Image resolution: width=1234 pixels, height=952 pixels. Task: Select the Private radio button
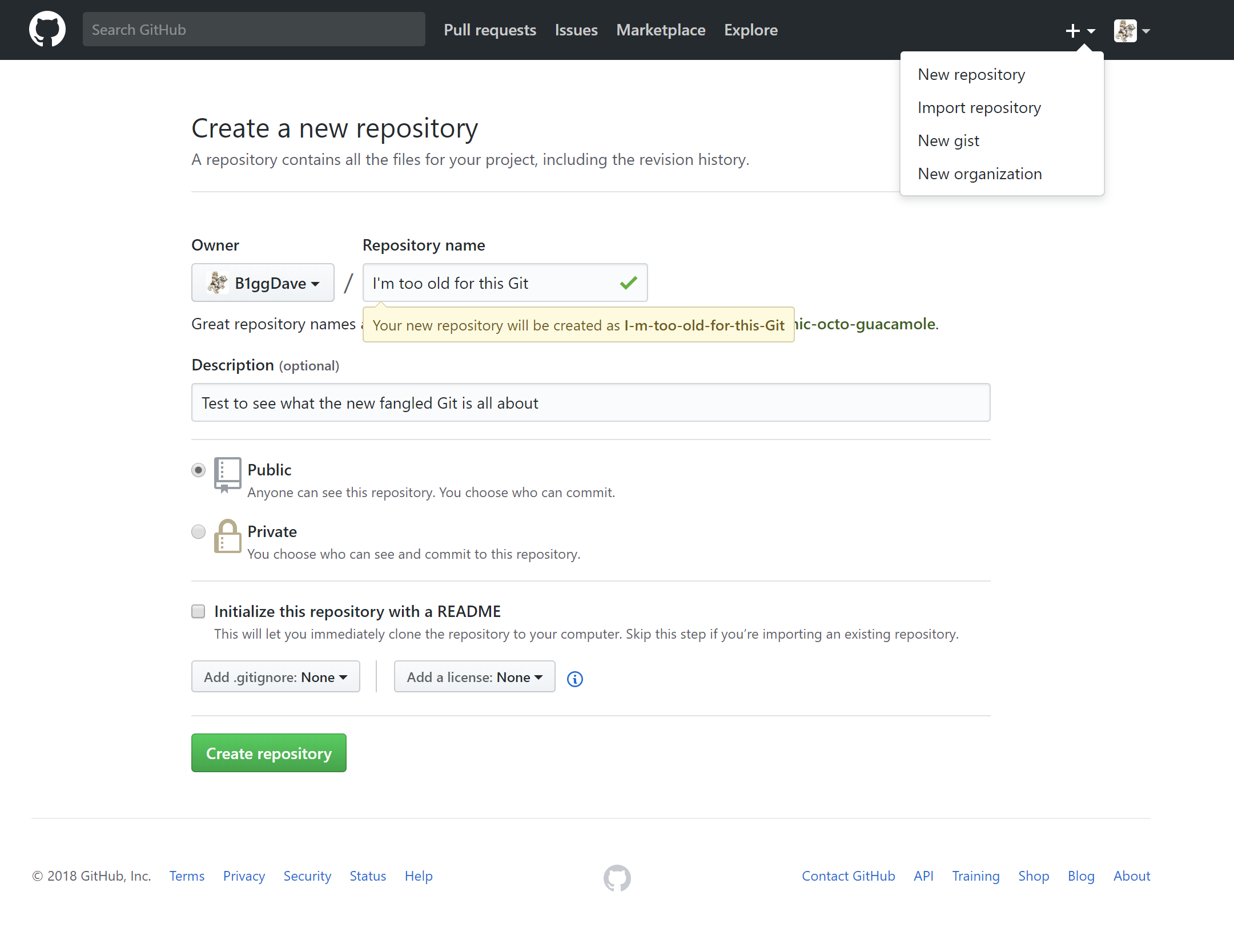pos(198,531)
